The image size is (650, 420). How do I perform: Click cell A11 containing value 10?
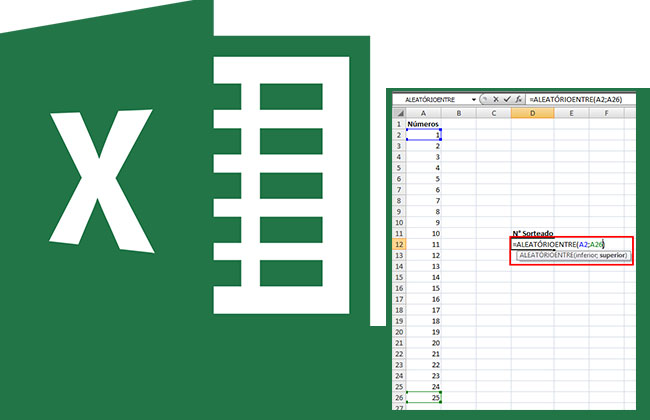click(x=423, y=233)
